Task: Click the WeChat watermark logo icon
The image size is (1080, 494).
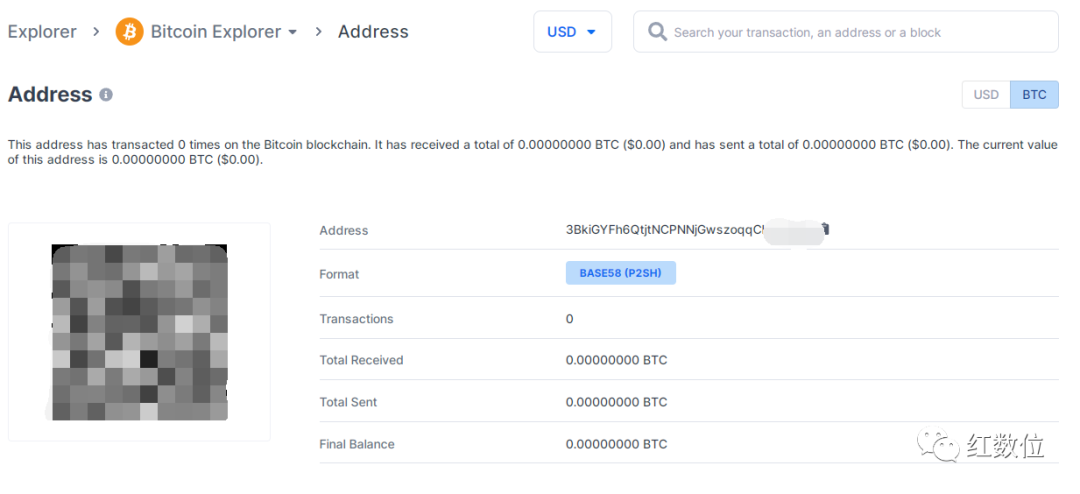Action: pyautogui.click(x=937, y=445)
